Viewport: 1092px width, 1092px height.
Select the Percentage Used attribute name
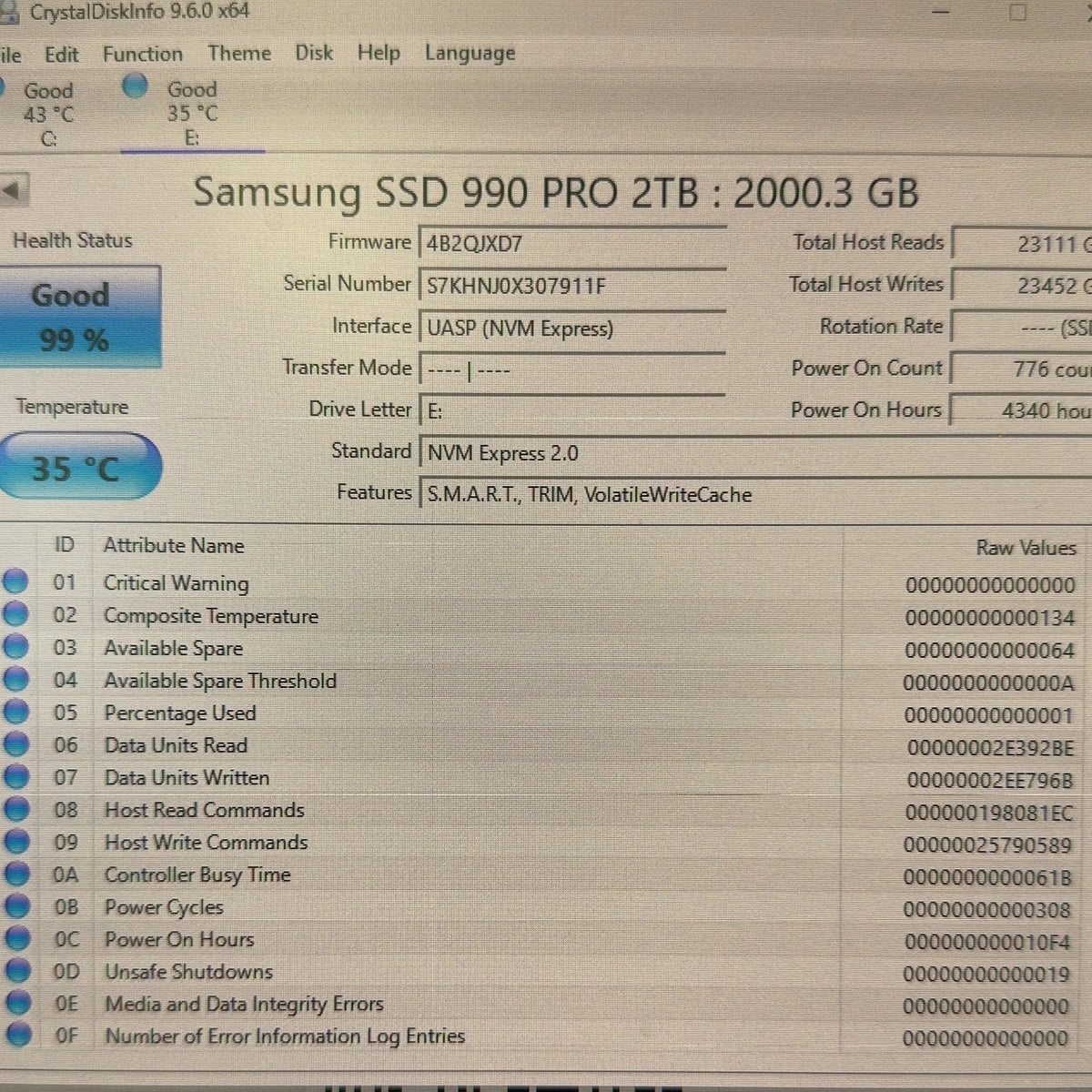tap(180, 713)
